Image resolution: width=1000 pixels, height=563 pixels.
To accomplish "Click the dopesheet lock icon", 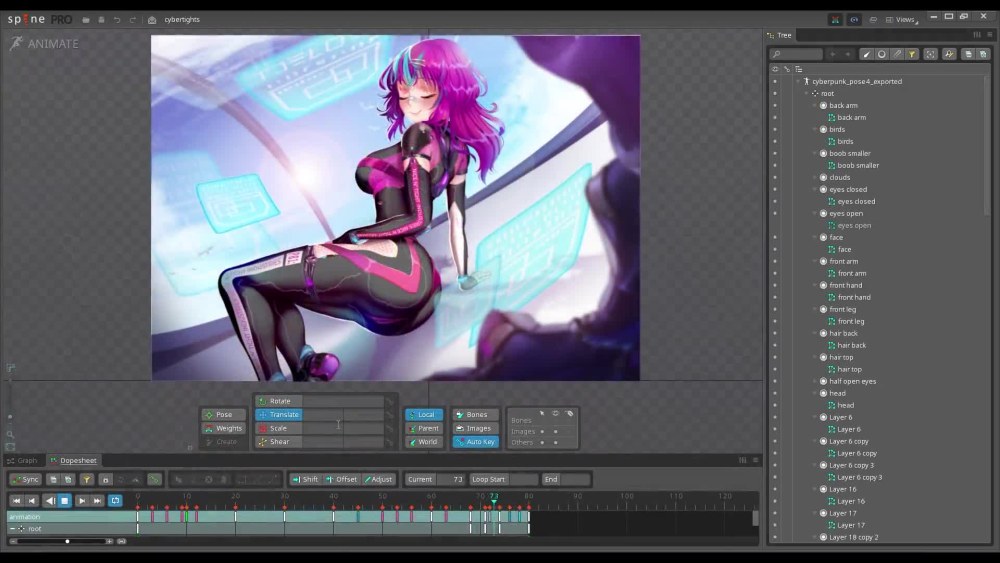I will pos(106,479).
